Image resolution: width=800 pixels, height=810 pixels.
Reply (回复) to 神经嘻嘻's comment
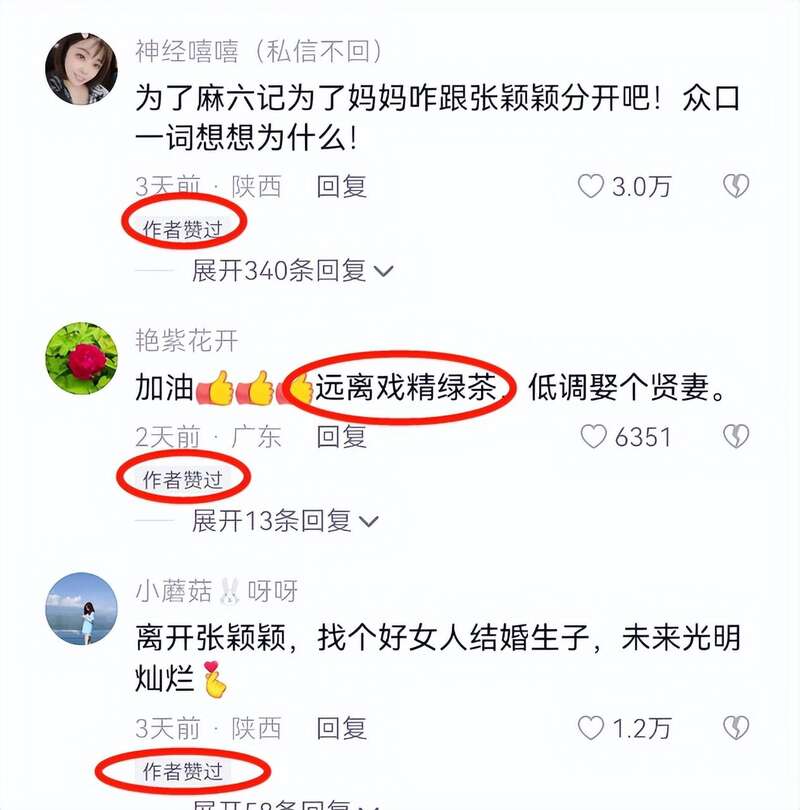coord(341,186)
